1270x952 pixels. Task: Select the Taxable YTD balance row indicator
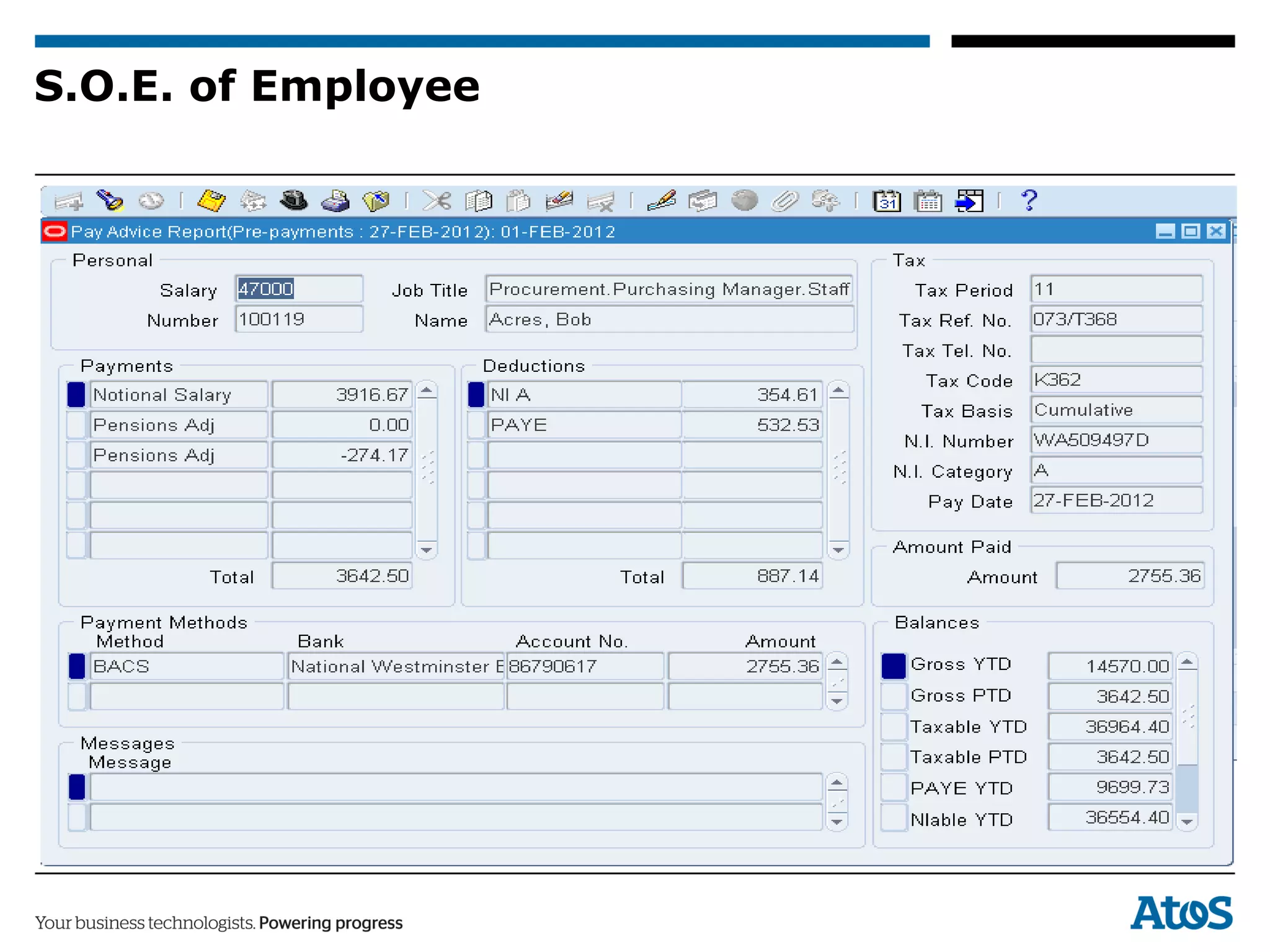pos(894,727)
